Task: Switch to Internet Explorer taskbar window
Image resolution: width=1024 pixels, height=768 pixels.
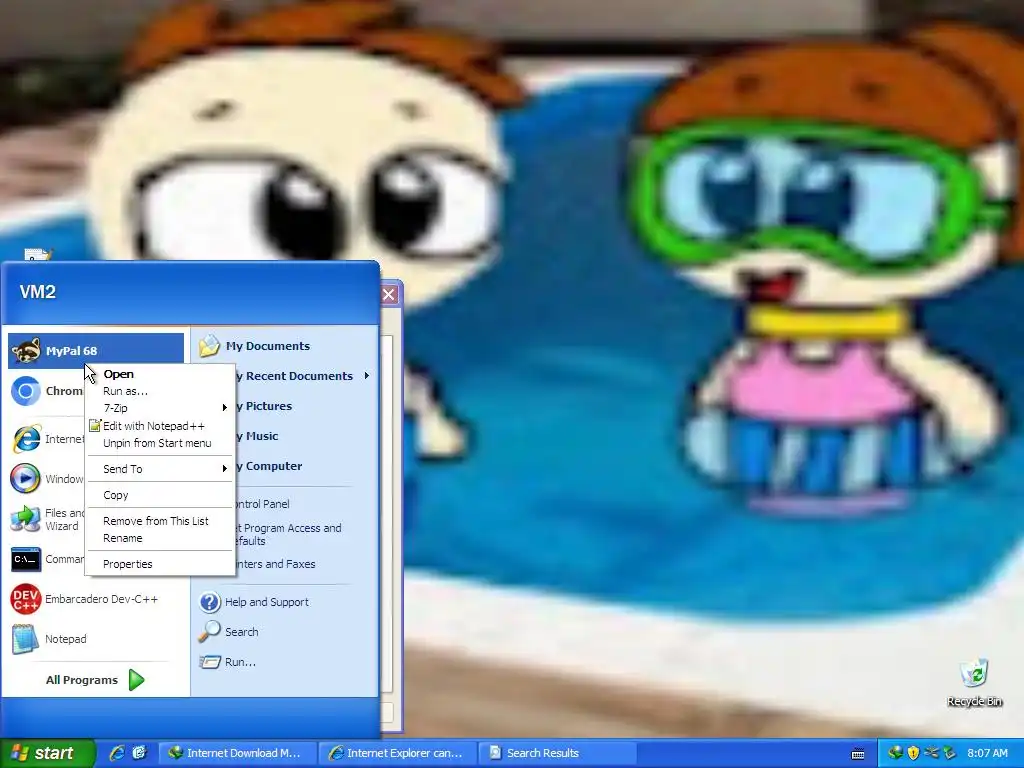Action: (x=397, y=753)
